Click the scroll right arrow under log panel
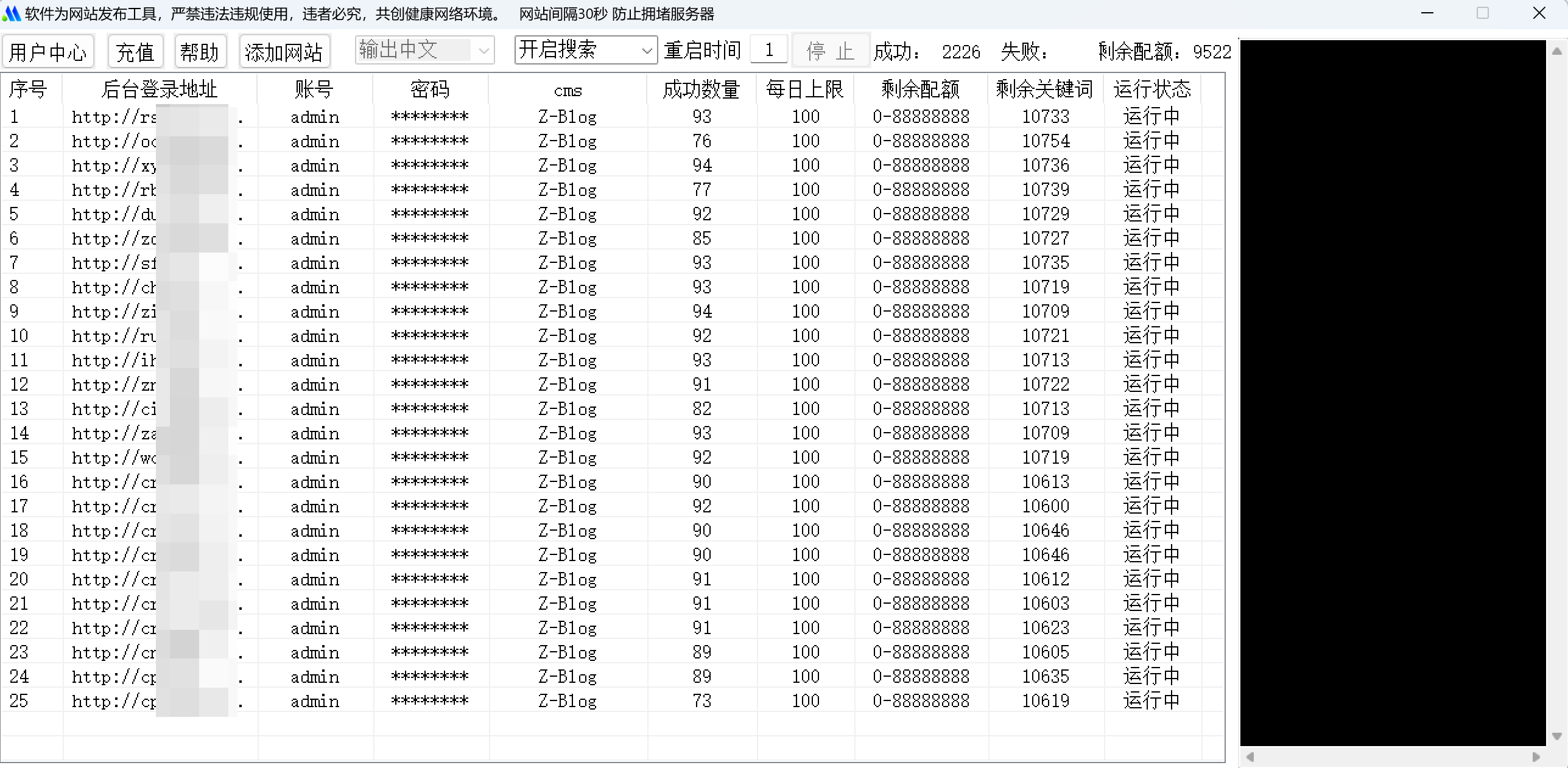The height and width of the screenshot is (768, 1568). (x=1536, y=757)
